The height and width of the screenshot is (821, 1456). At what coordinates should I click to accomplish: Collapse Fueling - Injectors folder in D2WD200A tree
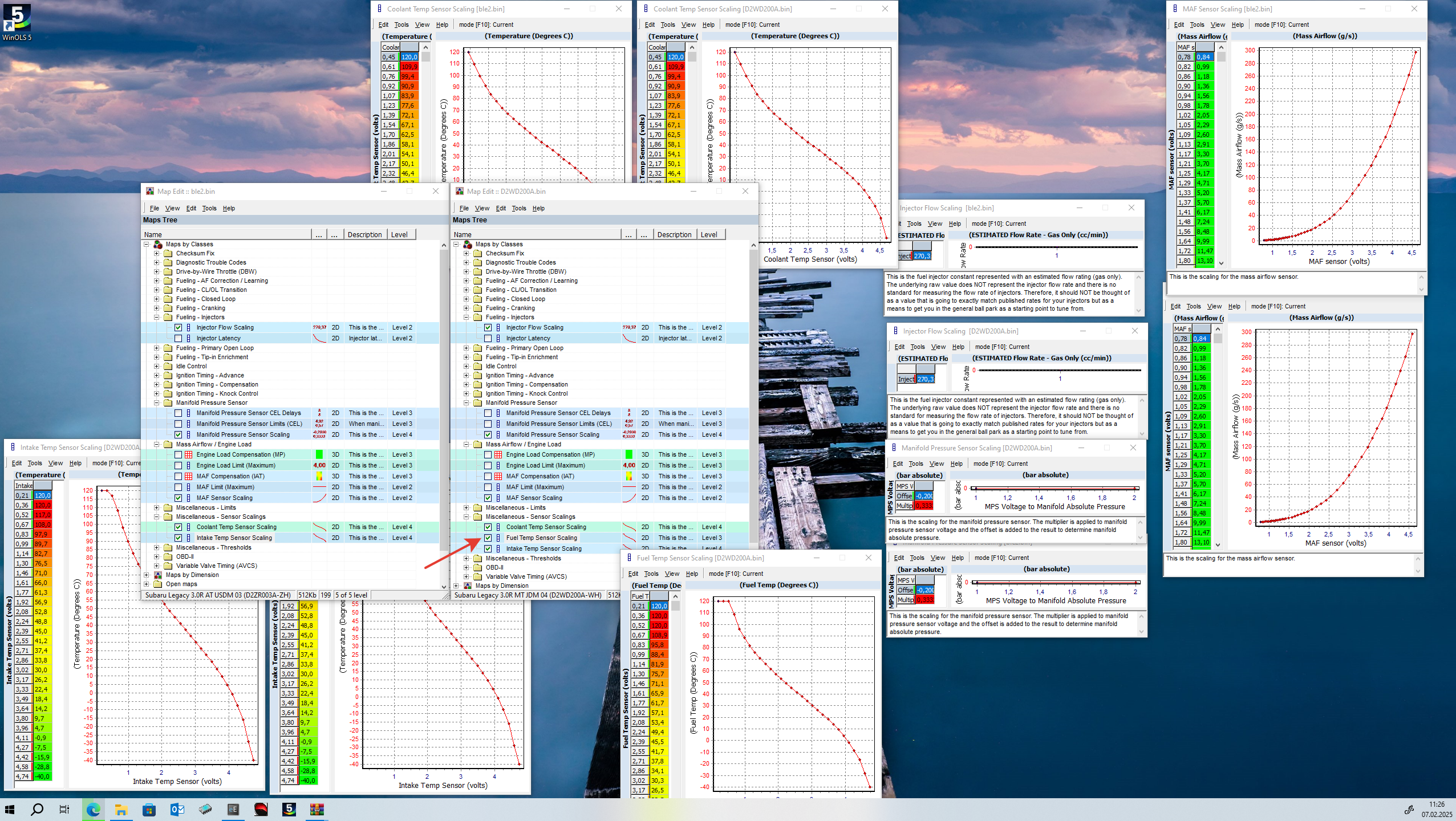click(466, 317)
